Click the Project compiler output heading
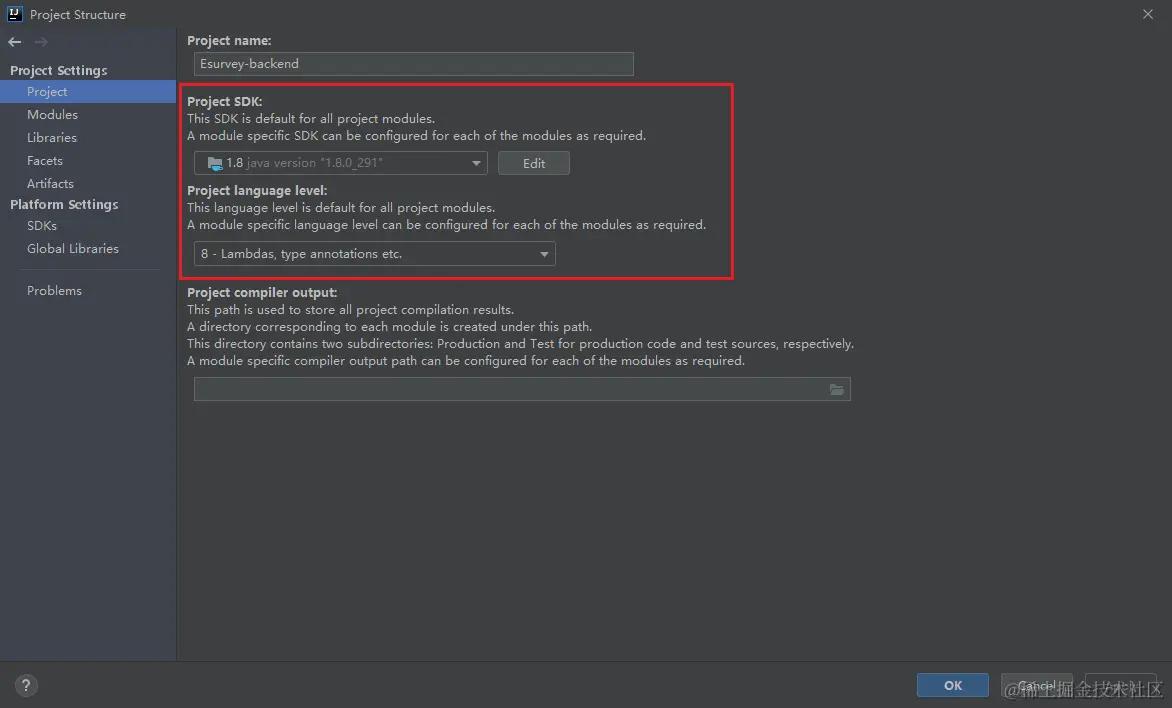The image size is (1172, 708). pyautogui.click(x=262, y=292)
